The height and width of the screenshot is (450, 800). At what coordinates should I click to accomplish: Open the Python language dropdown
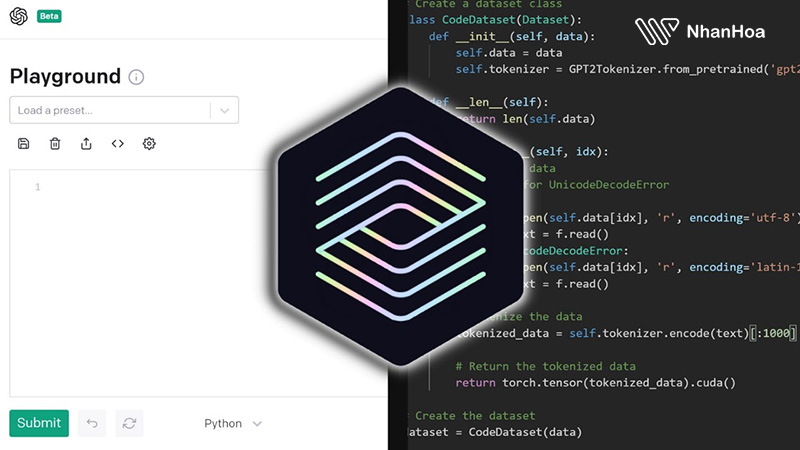click(x=233, y=423)
